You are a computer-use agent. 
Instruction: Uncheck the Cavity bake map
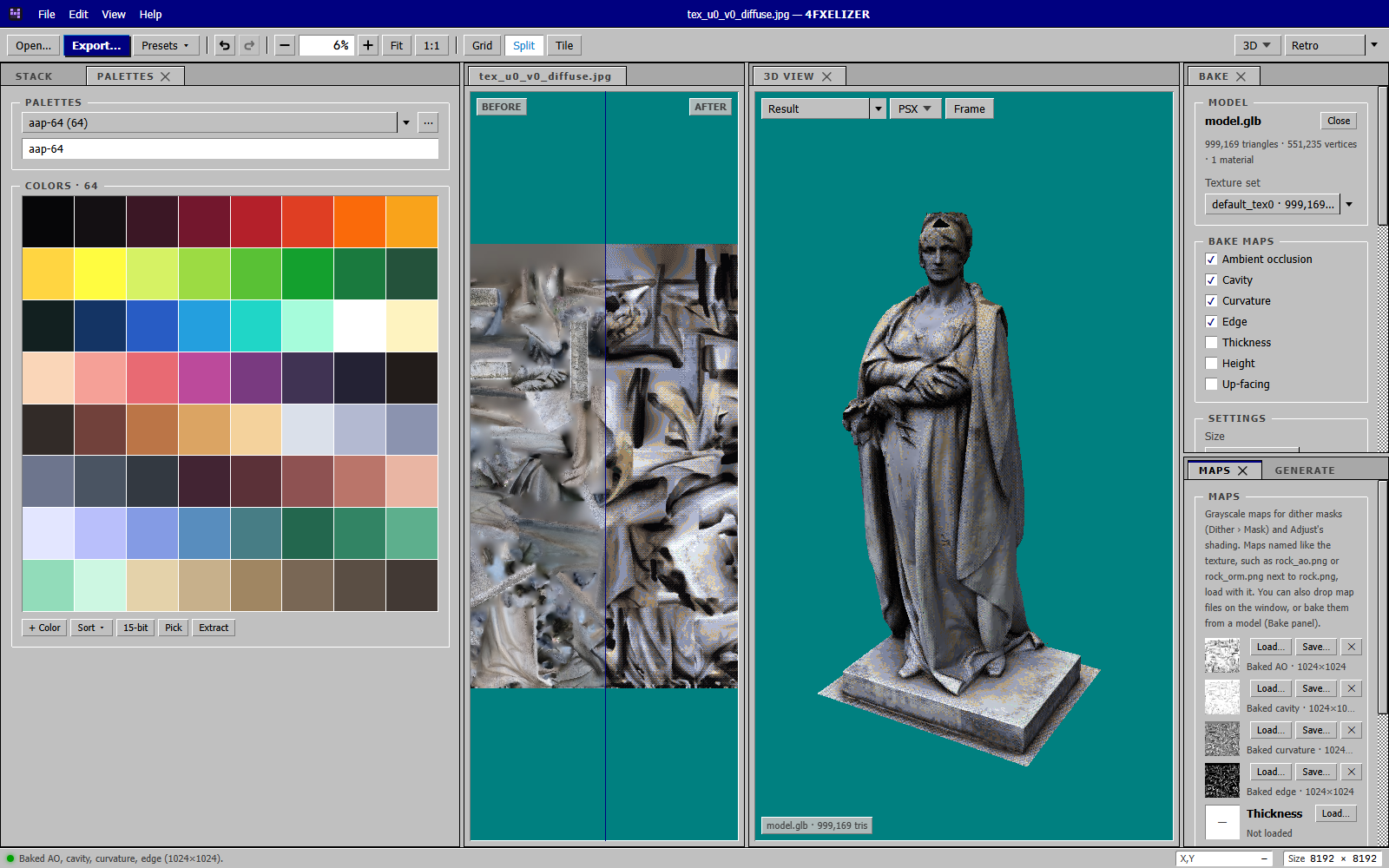pos(1211,280)
